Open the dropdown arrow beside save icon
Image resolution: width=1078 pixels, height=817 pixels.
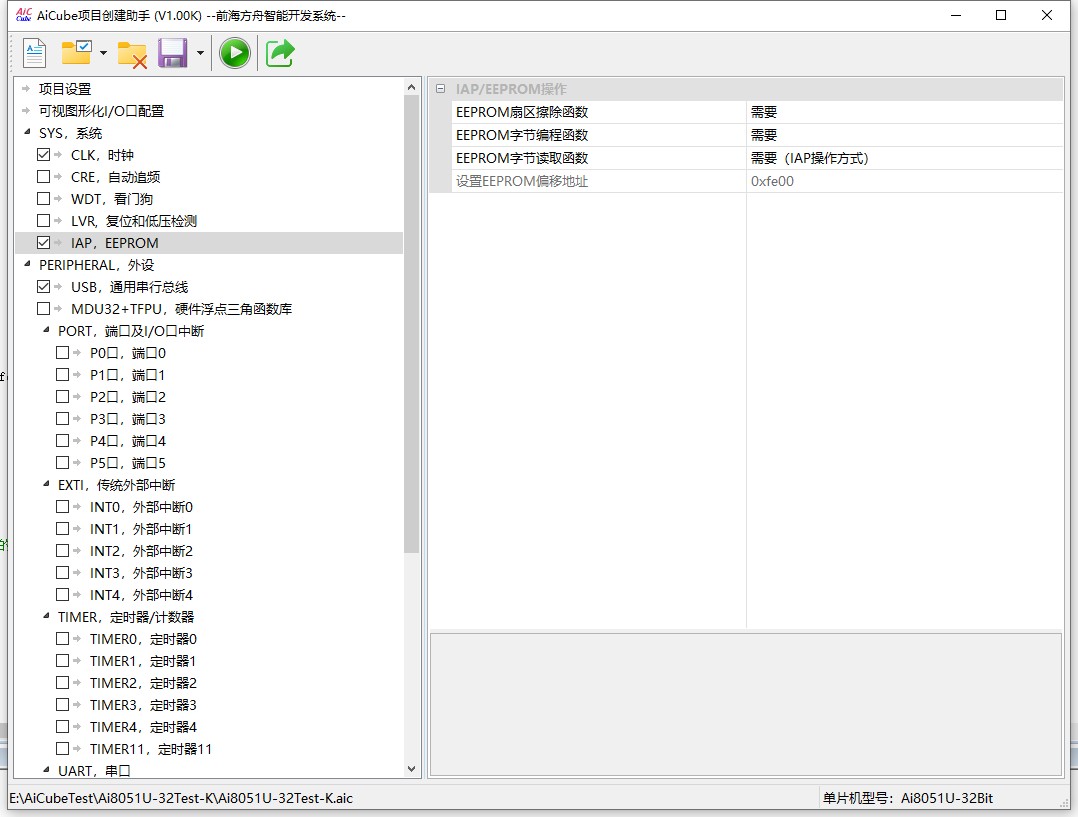(x=200, y=53)
